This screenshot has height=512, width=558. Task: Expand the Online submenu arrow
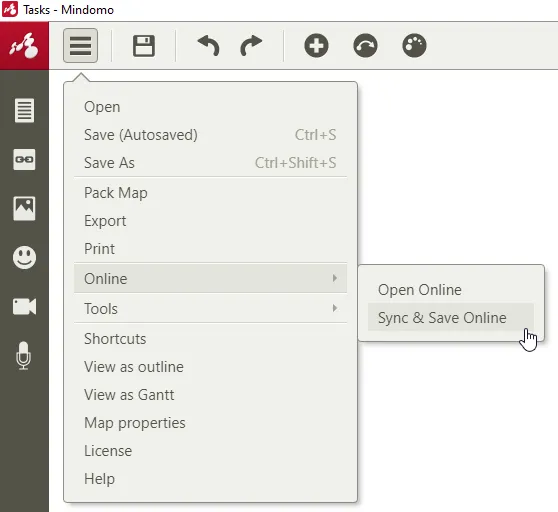tap(335, 278)
